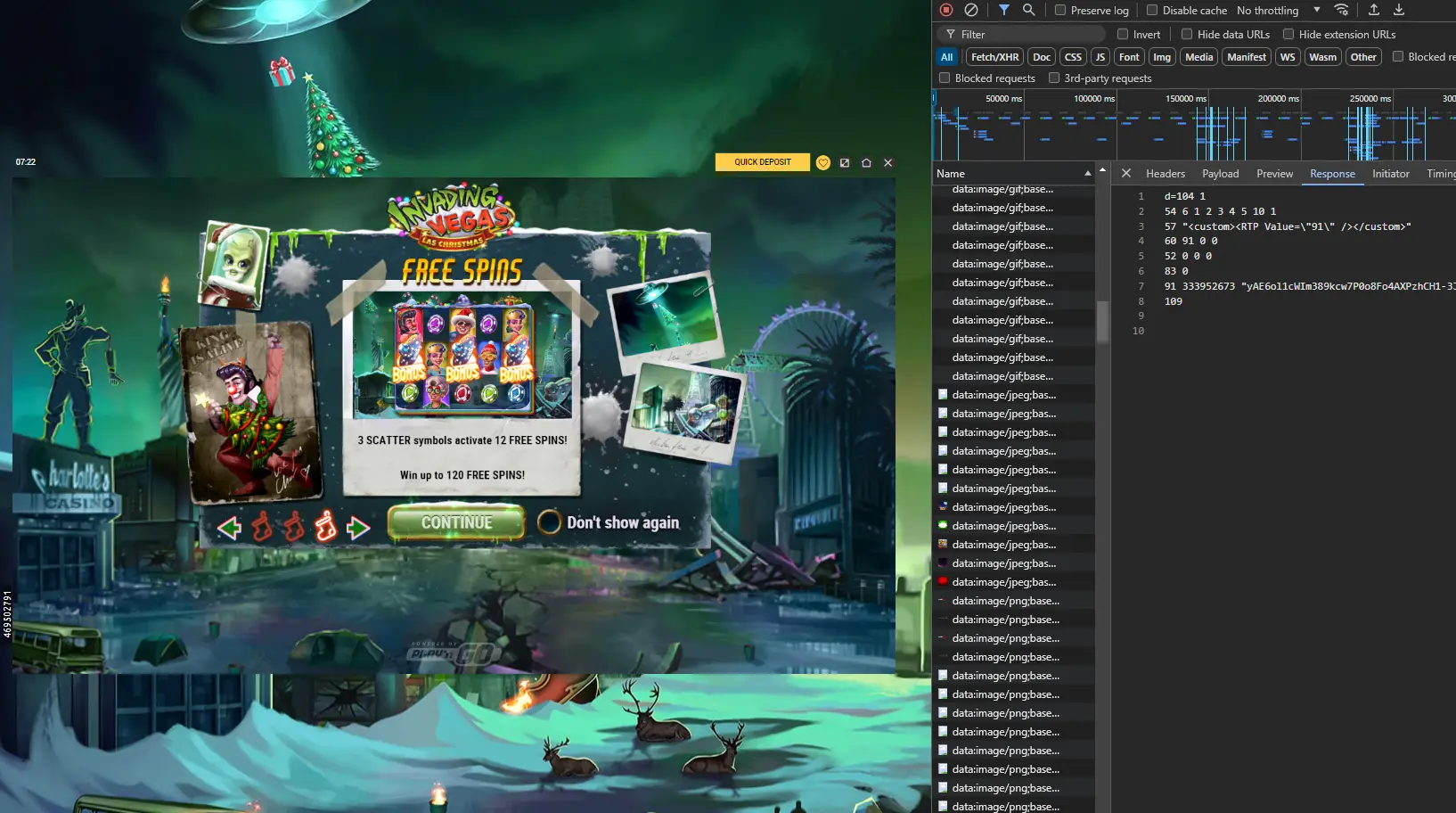Image resolution: width=1456 pixels, height=813 pixels.
Task: Close the request details pane
Action: point(1126,173)
